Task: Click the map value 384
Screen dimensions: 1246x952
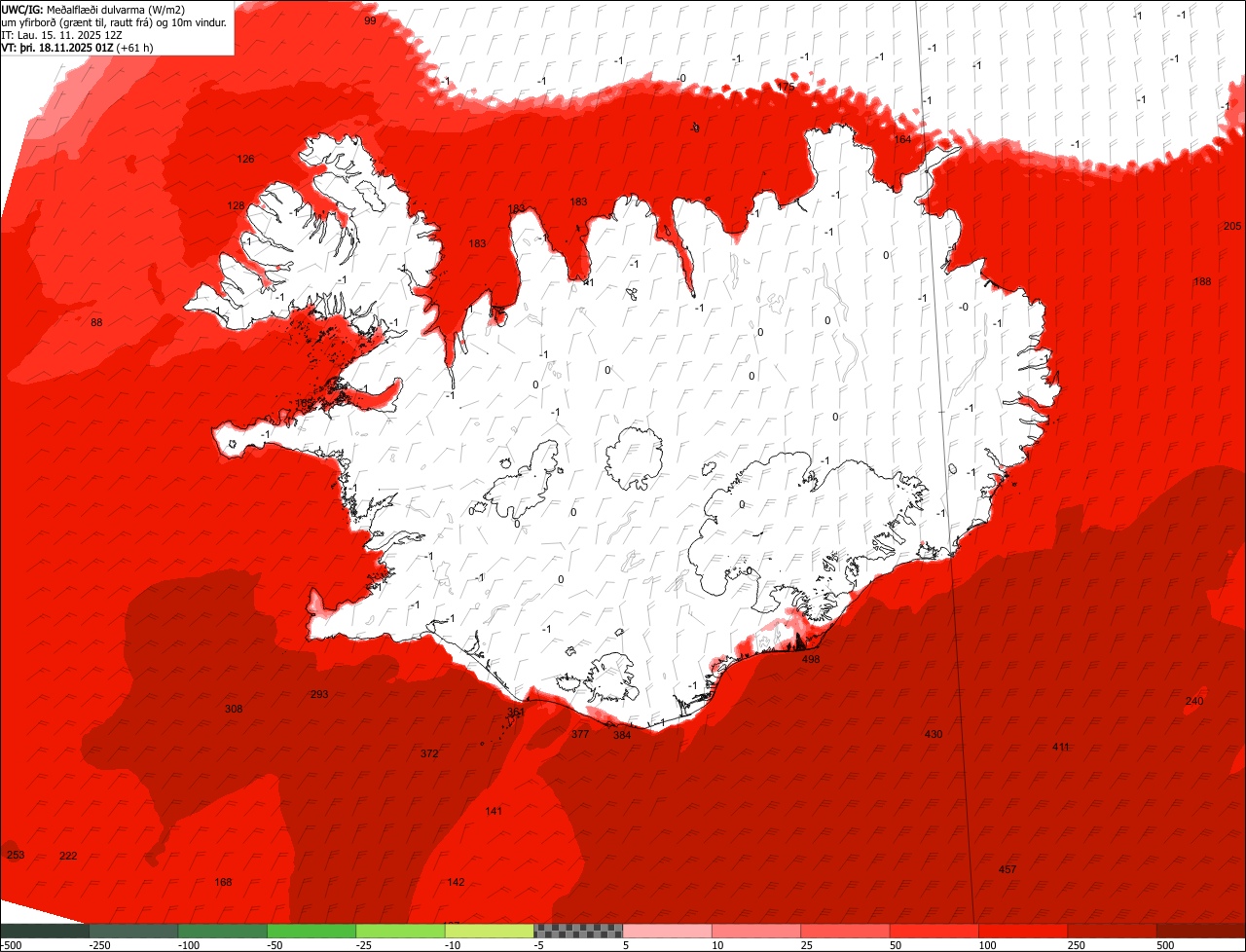Action: (x=622, y=735)
